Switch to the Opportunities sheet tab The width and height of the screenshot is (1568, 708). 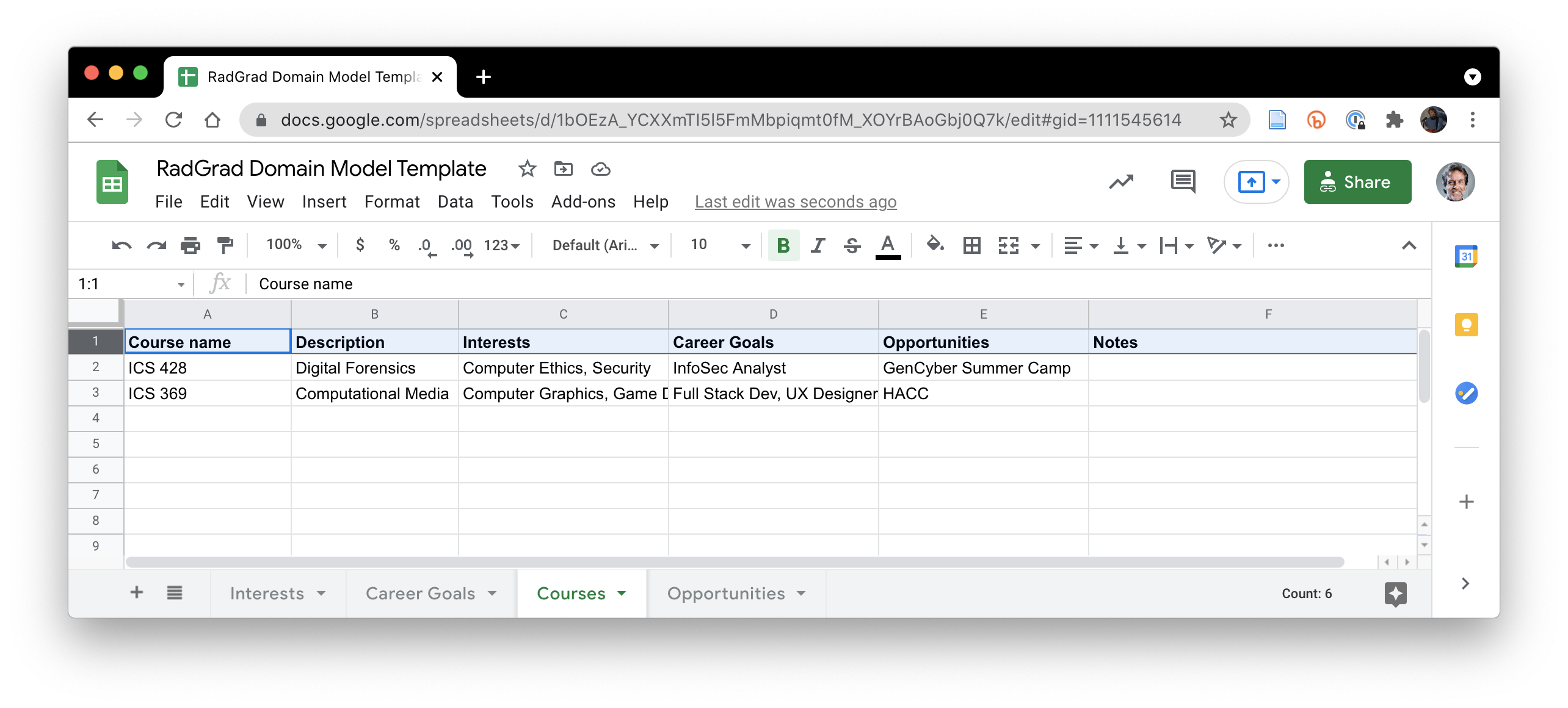tap(736, 593)
